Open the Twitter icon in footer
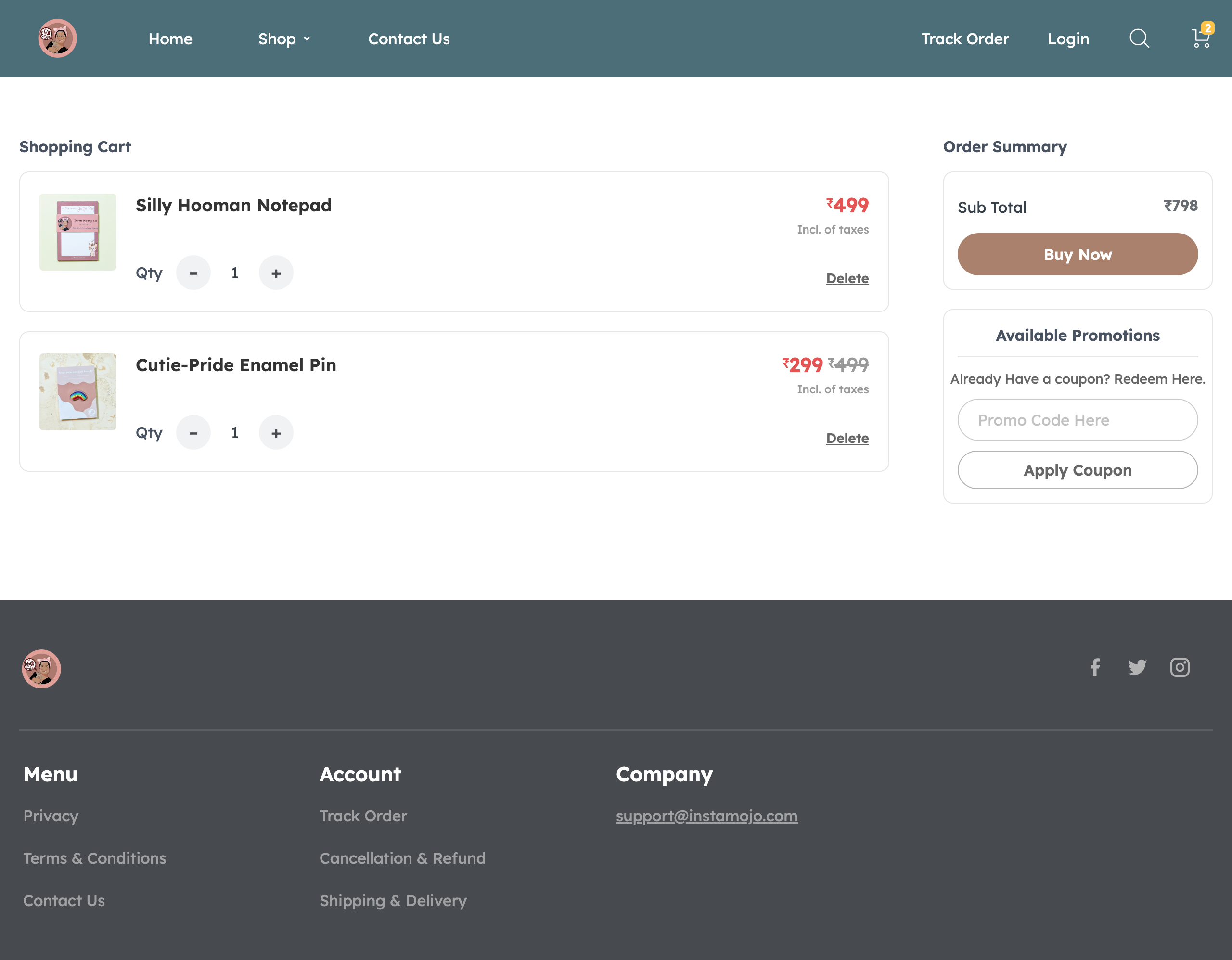The height and width of the screenshot is (960, 1232). tap(1137, 667)
